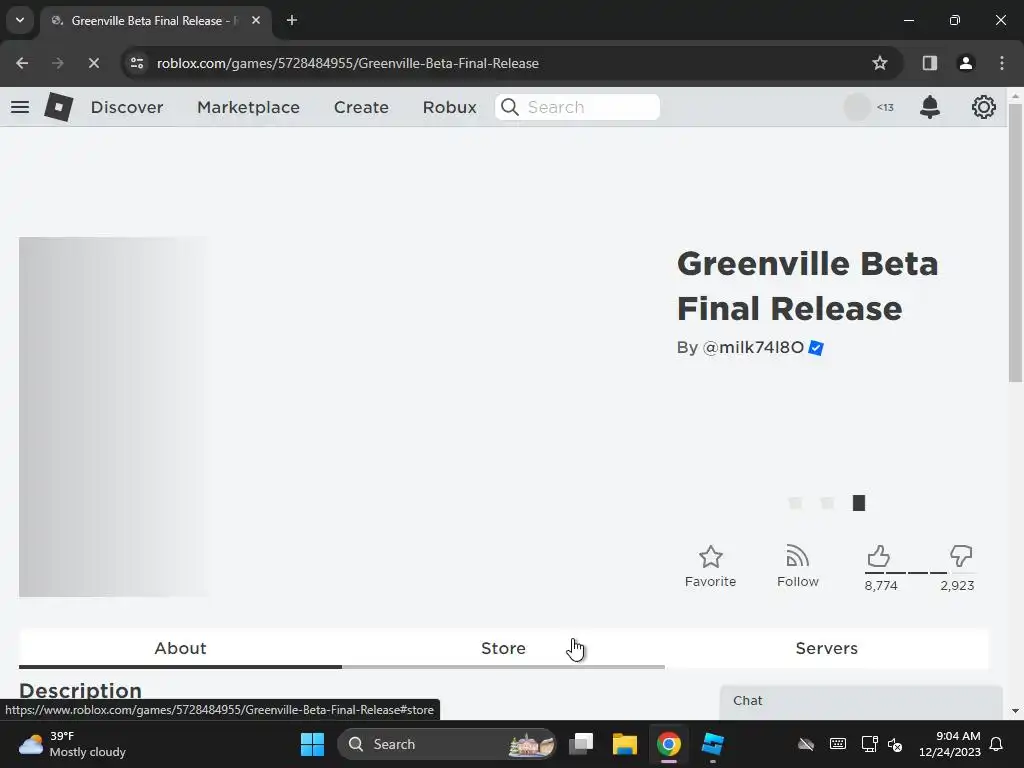Screen dimensions: 1024x768
Task: Click the verified badge next to milk74l8O
Action: pos(816,348)
